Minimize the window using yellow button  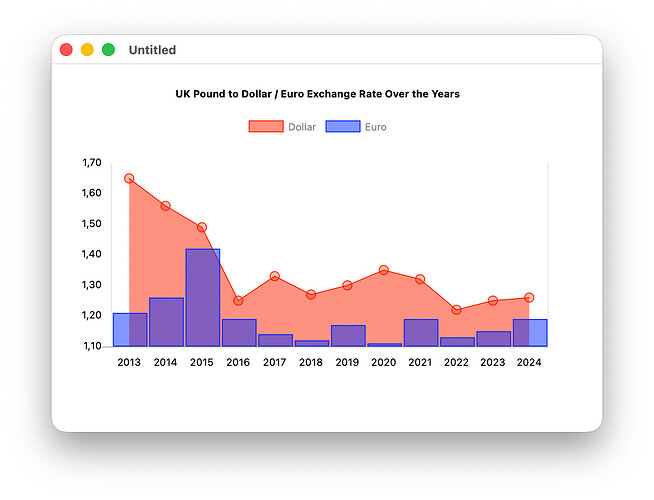pyautogui.click(x=87, y=50)
